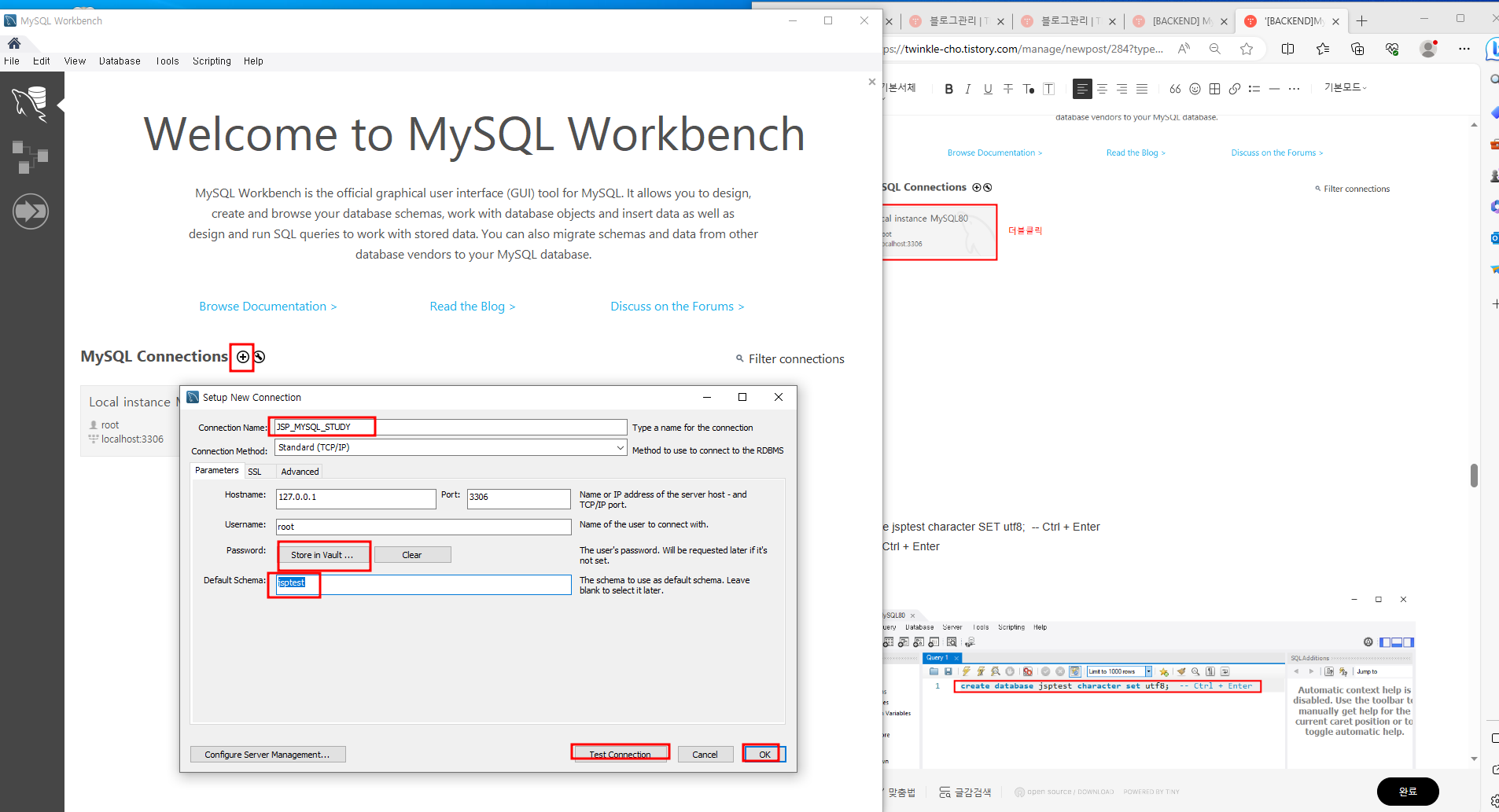Screen dimensions: 1499x812
Task: Click the Clear password button
Action: click(x=412, y=555)
